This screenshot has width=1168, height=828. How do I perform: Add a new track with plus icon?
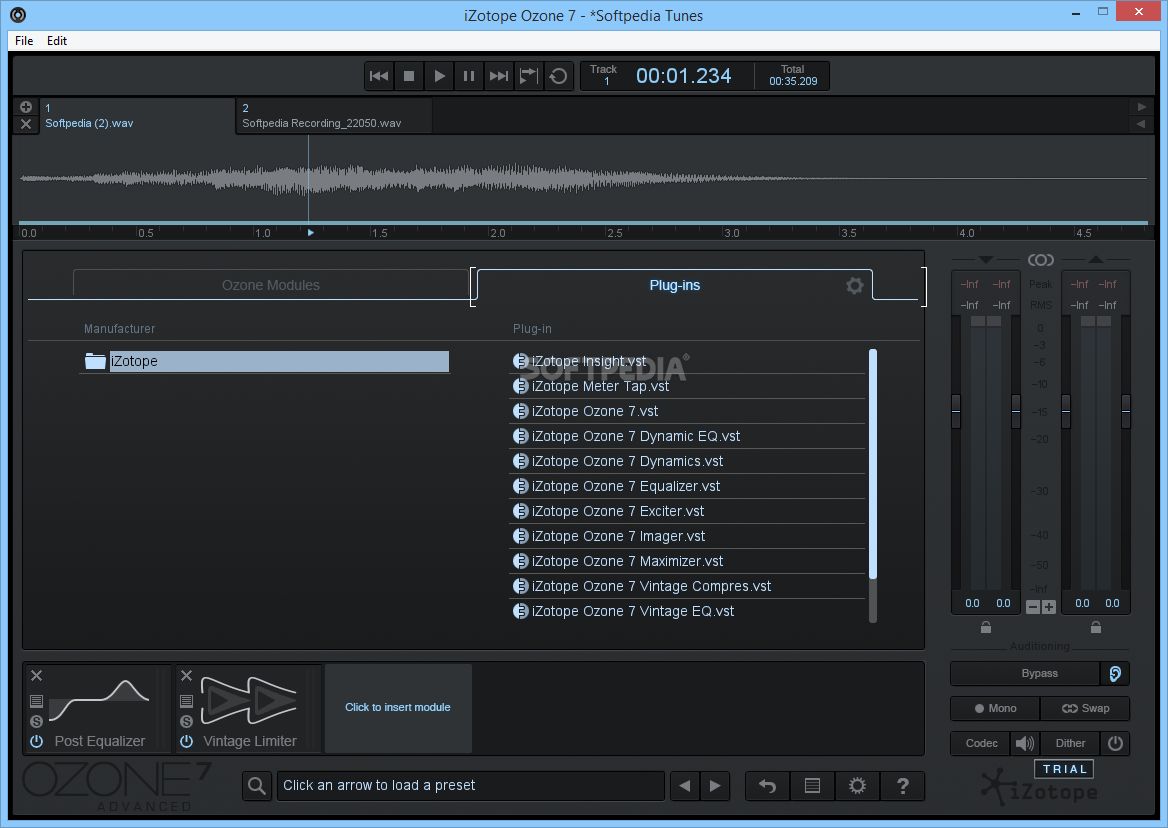pyautogui.click(x=26, y=107)
